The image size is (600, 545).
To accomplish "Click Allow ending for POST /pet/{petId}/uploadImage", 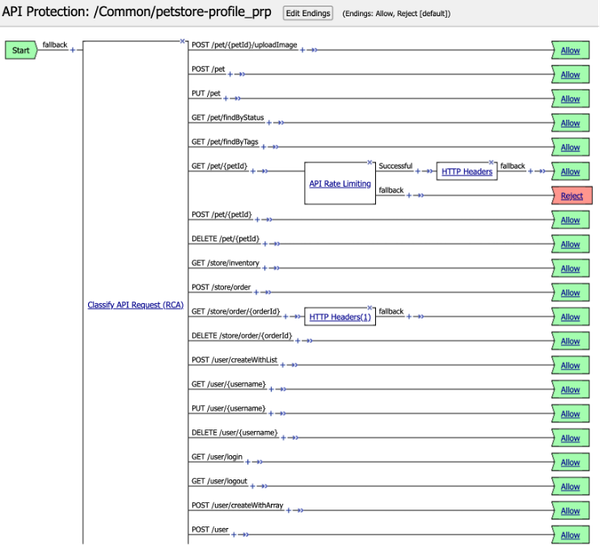I will 570,51.
